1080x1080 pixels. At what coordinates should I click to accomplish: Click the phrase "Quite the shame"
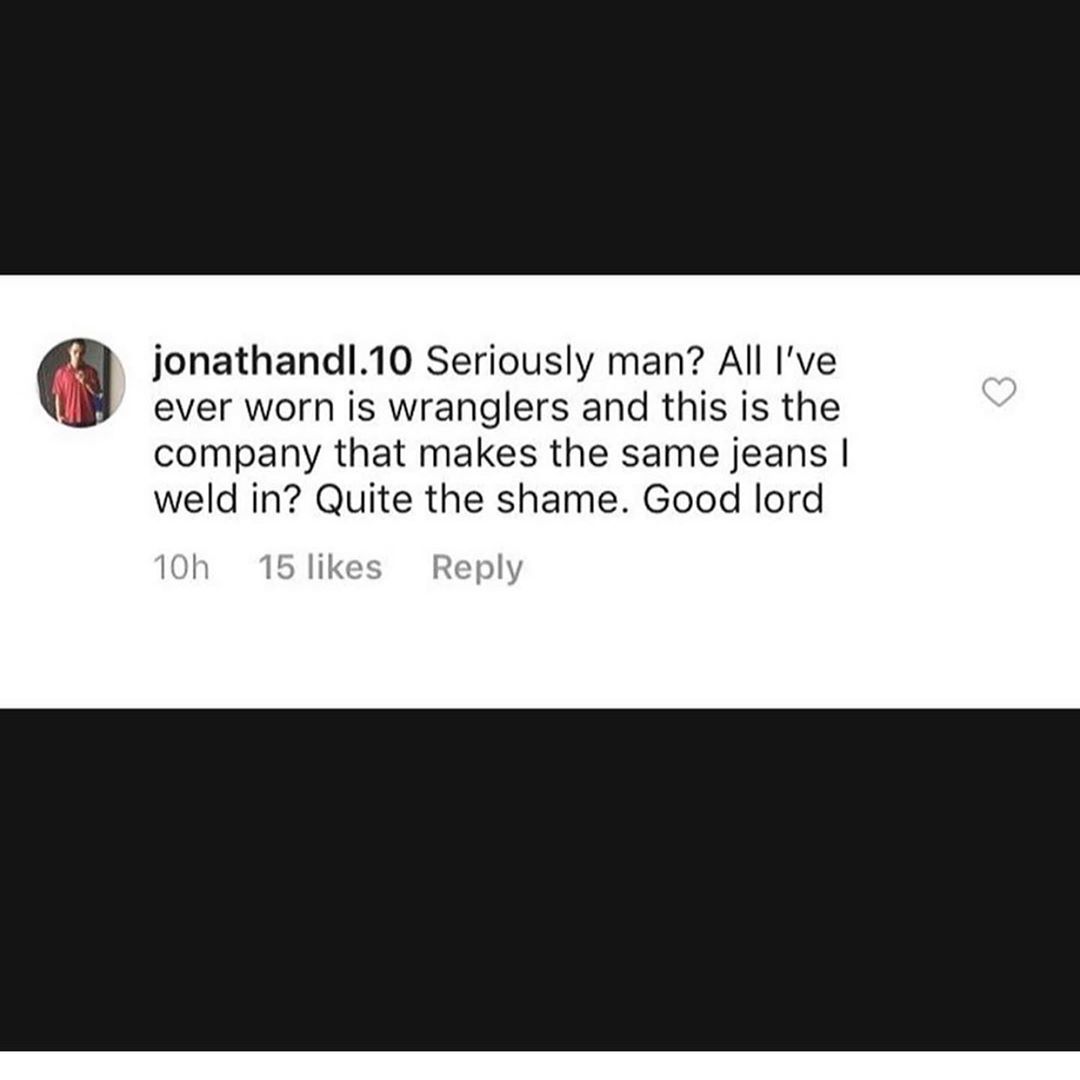(x=468, y=500)
